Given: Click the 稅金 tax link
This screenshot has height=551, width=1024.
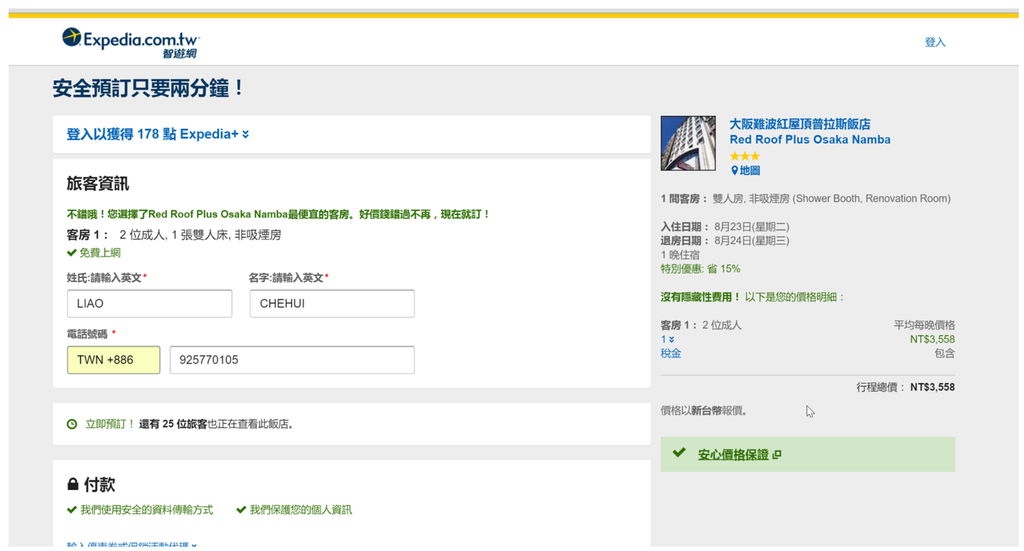Looking at the screenshot, I should coord(671,353).
